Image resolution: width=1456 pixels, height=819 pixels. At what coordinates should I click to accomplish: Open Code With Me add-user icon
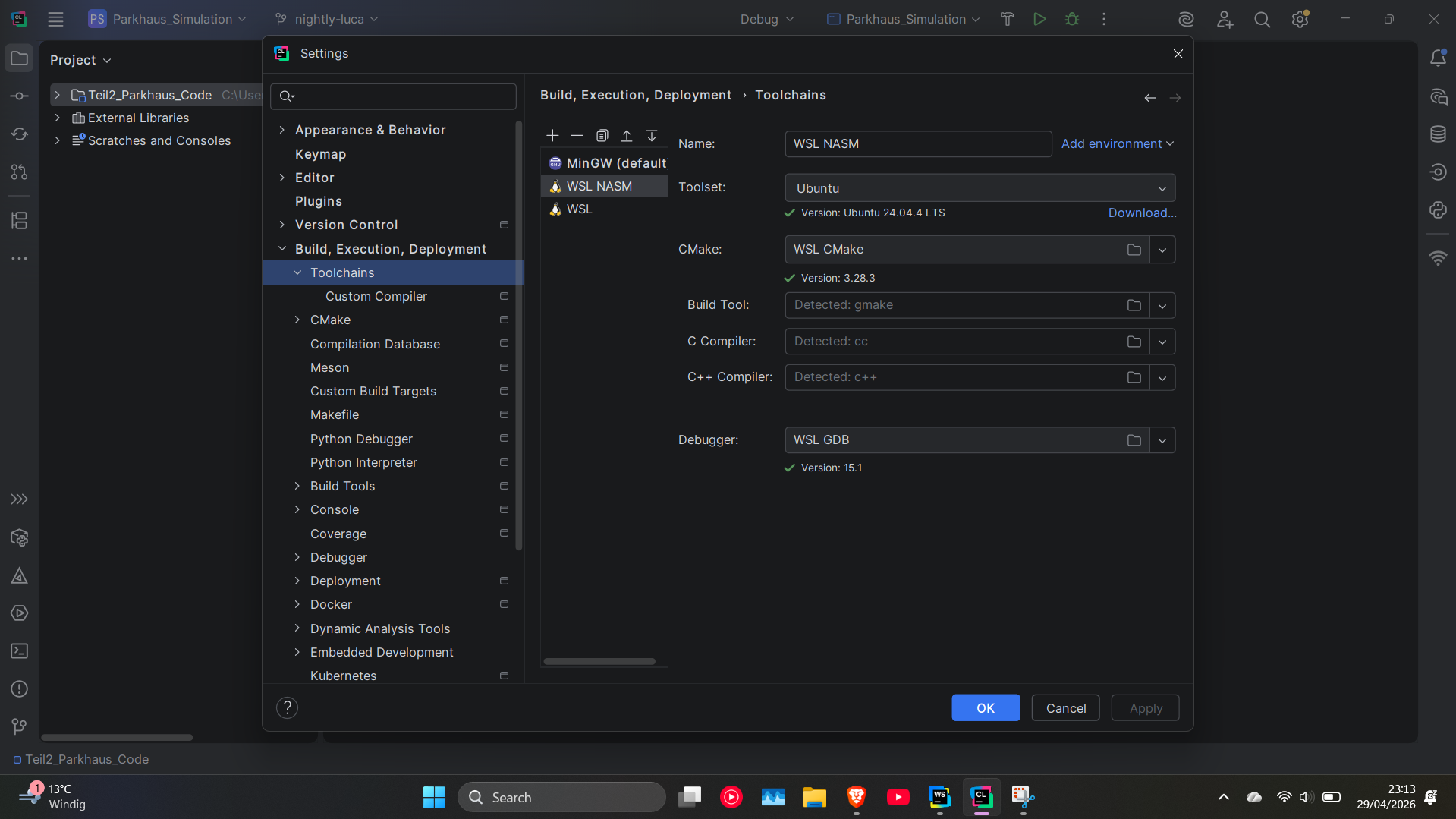pyautogui.click(x=1225, y=20)
